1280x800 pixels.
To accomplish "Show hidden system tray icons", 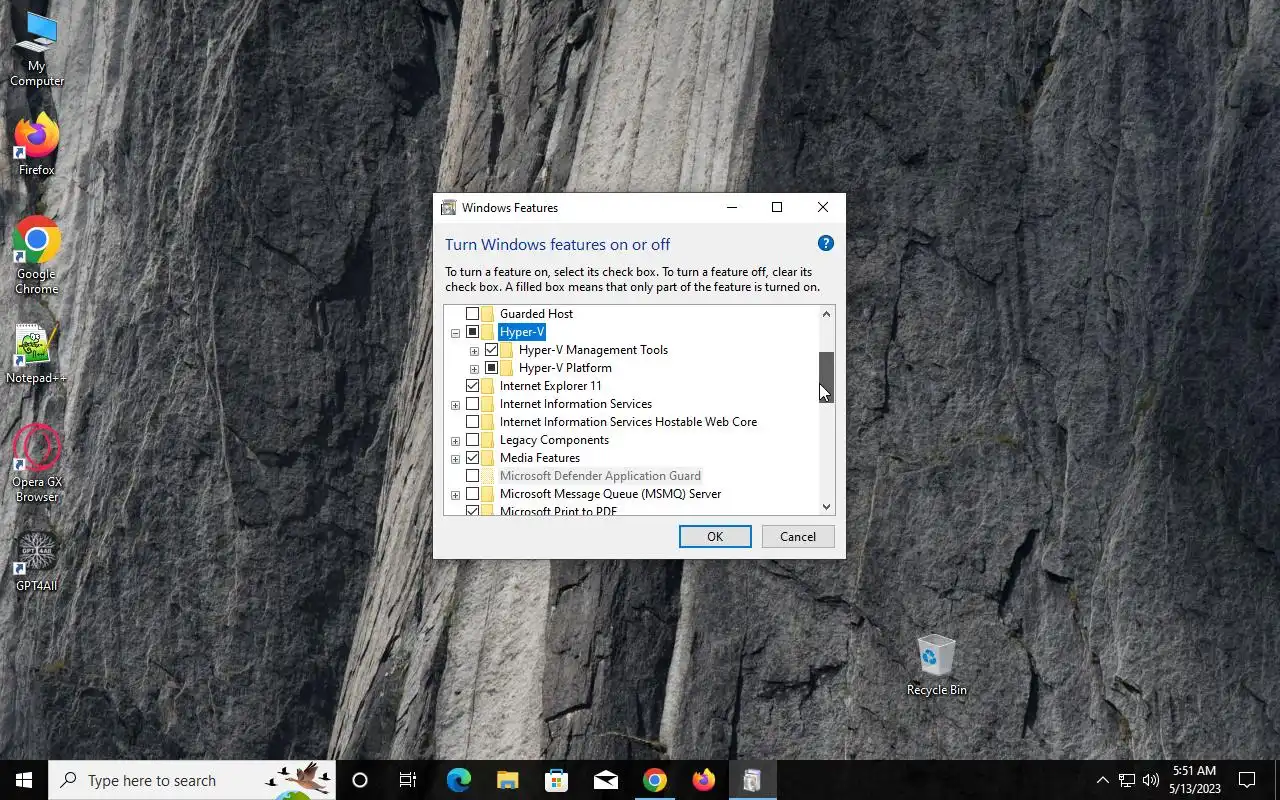I will (1102, 780).
